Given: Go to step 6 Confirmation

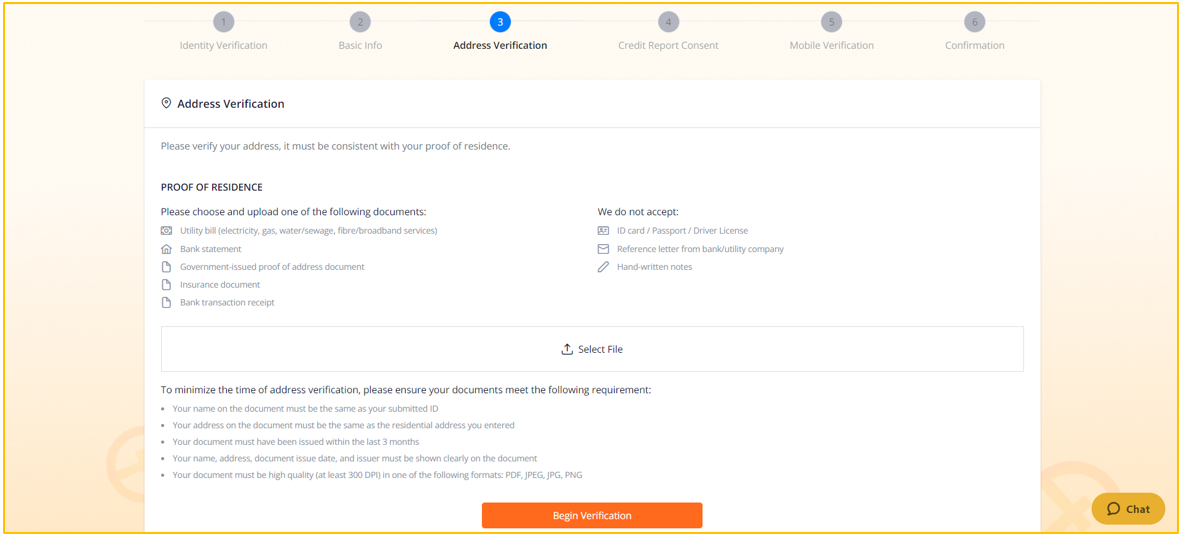Looking at the screenshot, I should pos(975,22).
